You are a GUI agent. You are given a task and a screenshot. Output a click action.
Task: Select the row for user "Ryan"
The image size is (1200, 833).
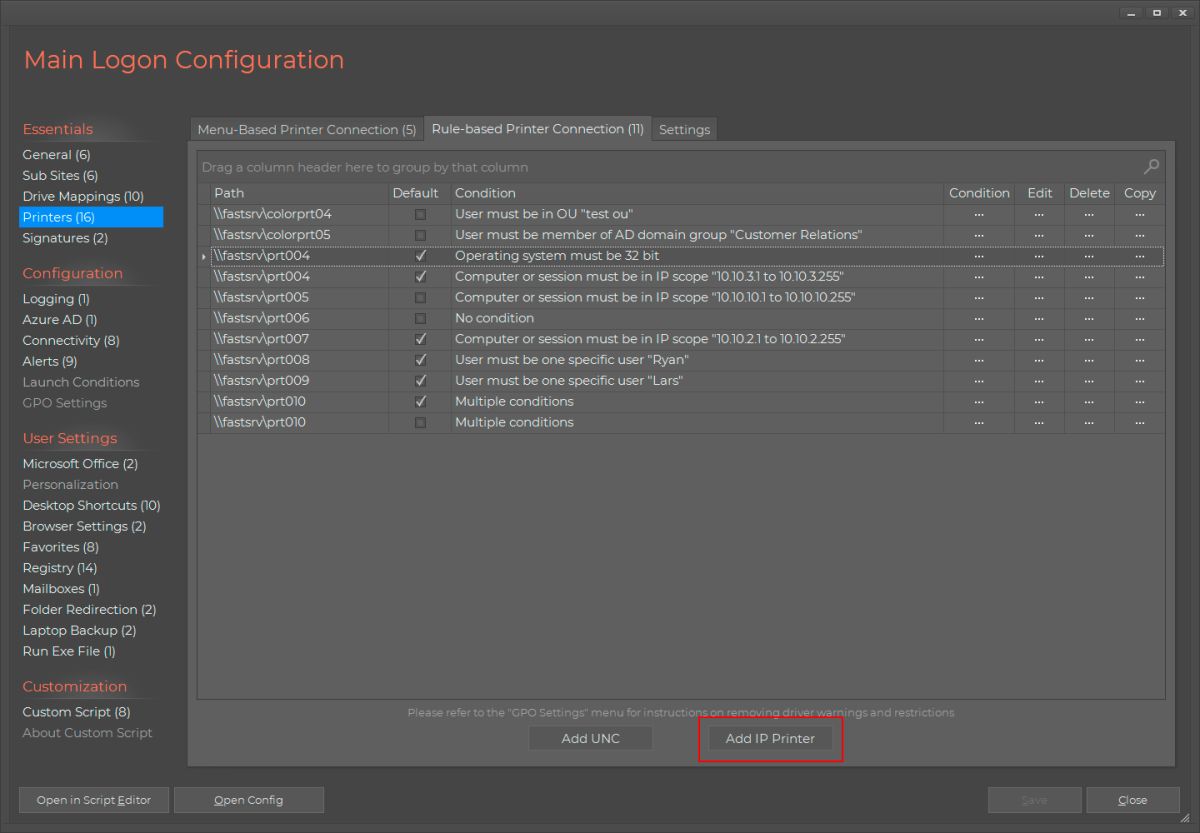681,360
